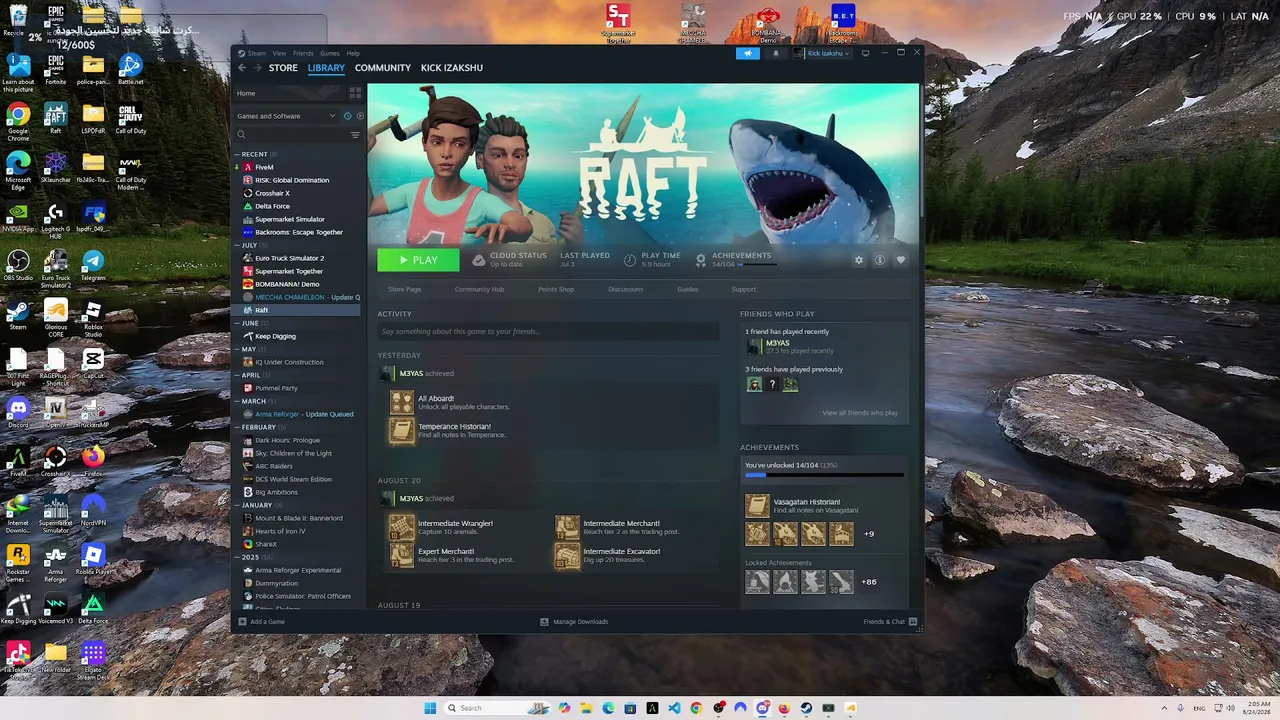Show the Raft game info panel
This screenshot has width=1280, height=720.
pyautogui.click(x=879, y=260)
